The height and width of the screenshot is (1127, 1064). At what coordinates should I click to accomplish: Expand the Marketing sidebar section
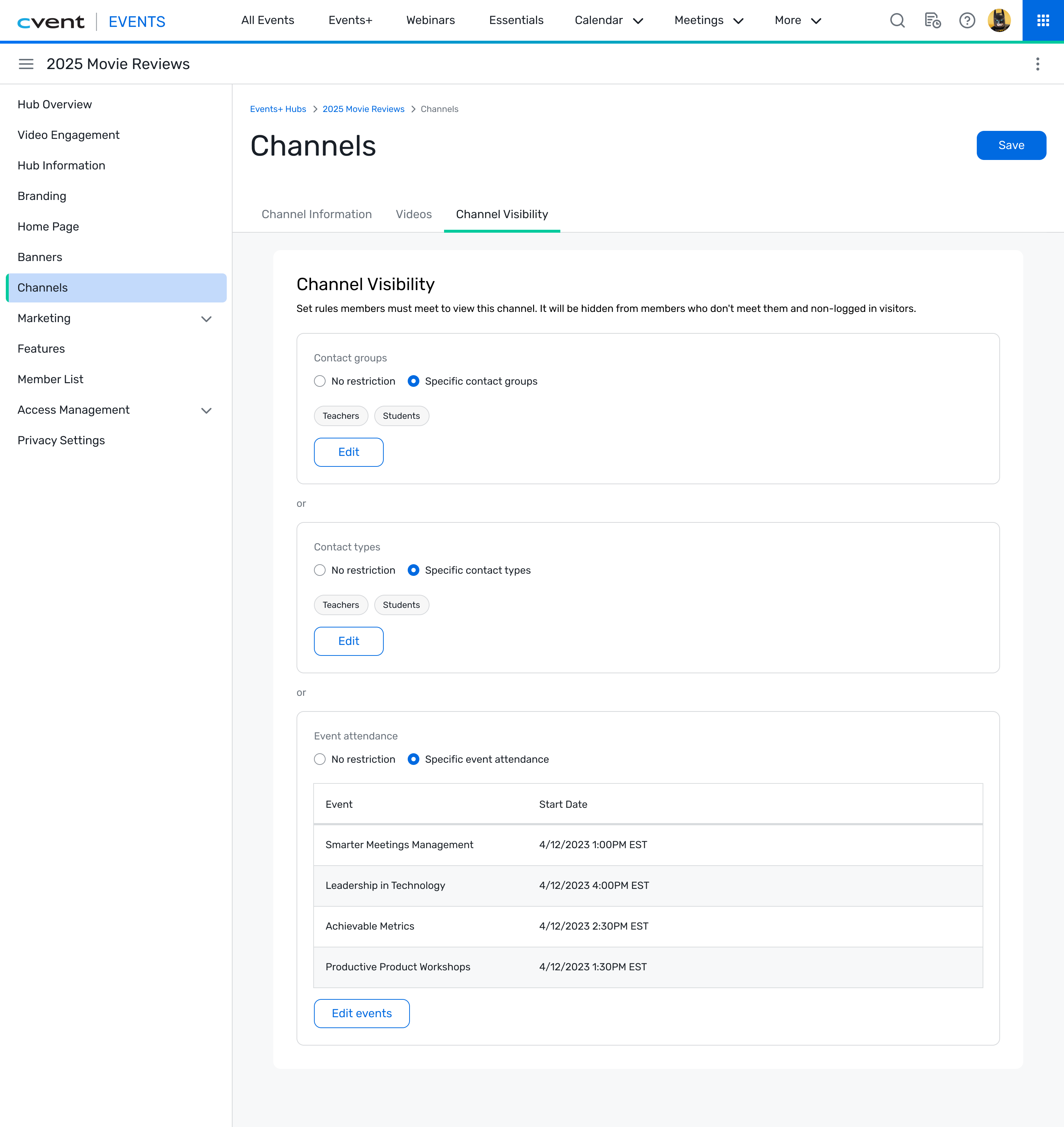pyautogui.click(x=206, y=319)
